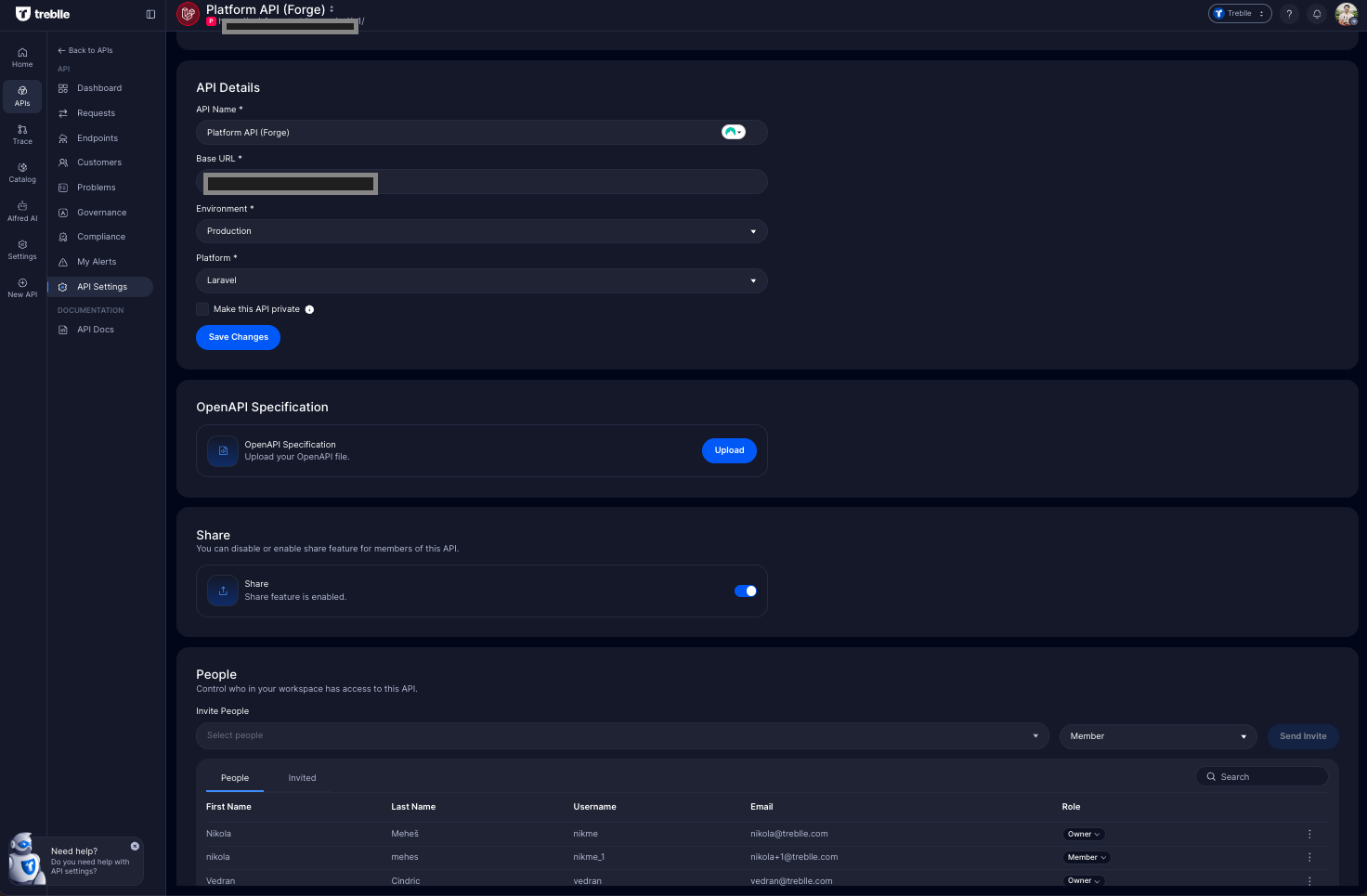Screen dimensions: 1367x896
Task: Open the Environment dropdown set to Production
Action: pos(481,231)
